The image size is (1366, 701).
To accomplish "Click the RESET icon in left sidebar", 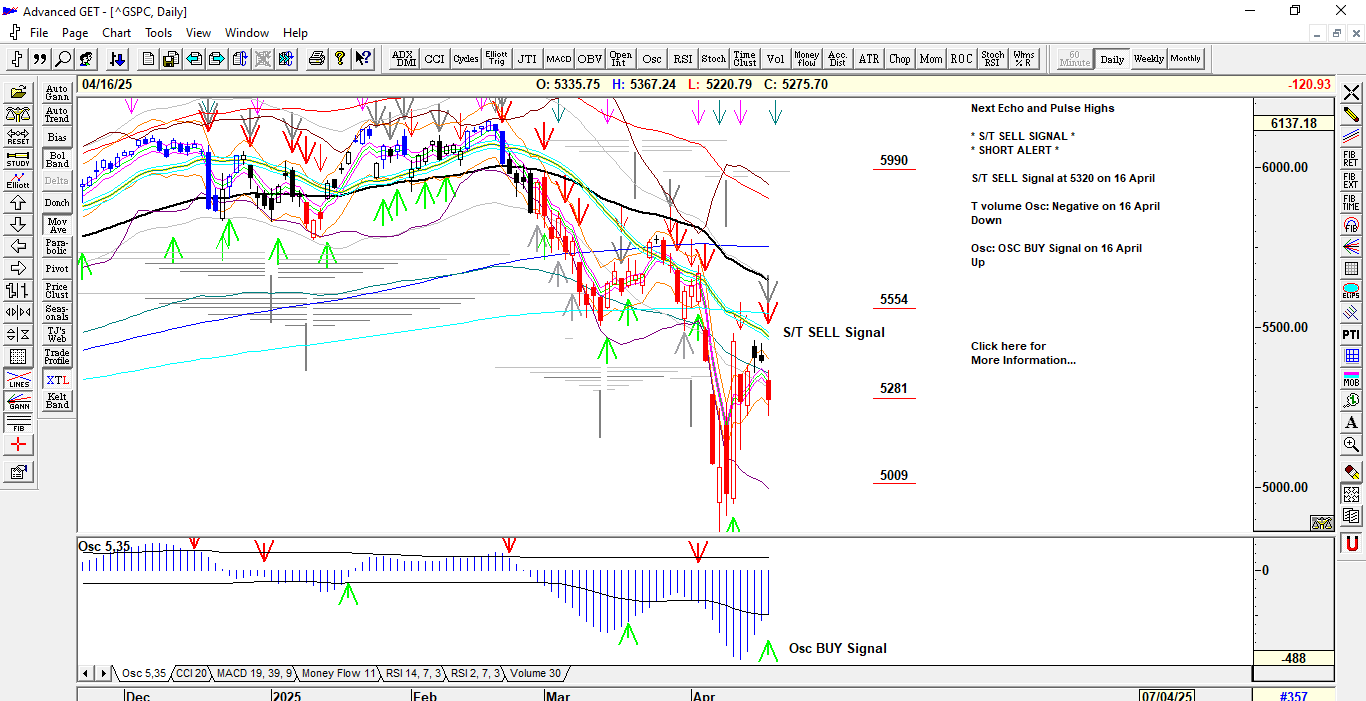I will point(18,136).
